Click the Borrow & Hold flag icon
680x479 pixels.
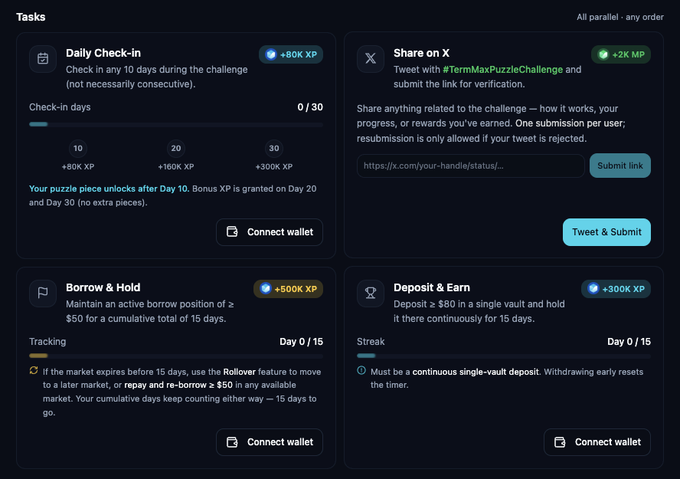(x=42, y=293)
